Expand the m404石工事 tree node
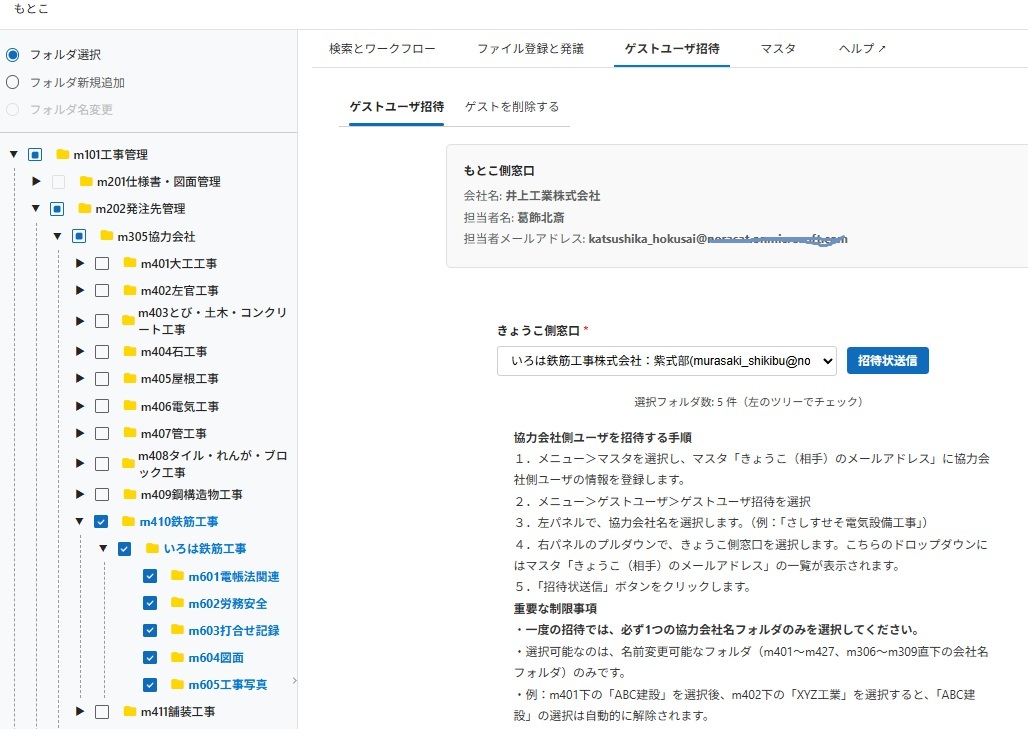Viewport: 1028px width, 729px height. point(80,352)
